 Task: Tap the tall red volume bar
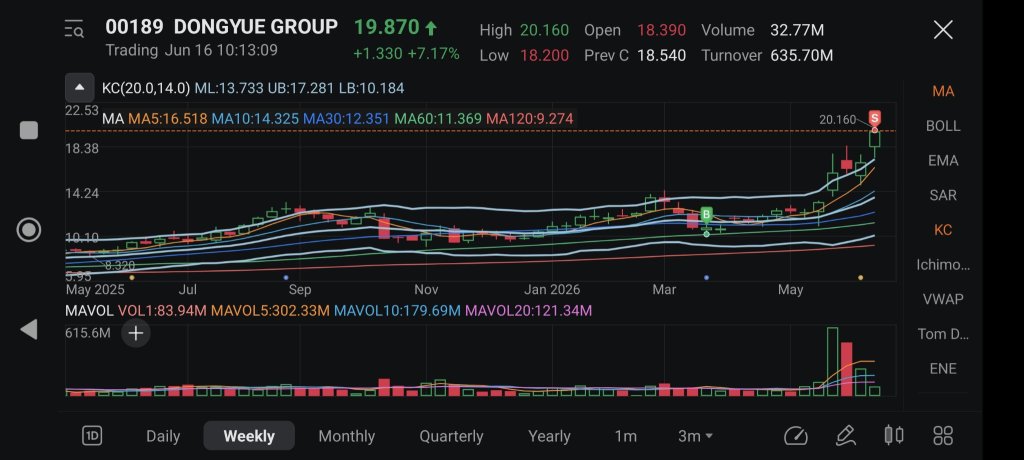[x=846, y=369]
